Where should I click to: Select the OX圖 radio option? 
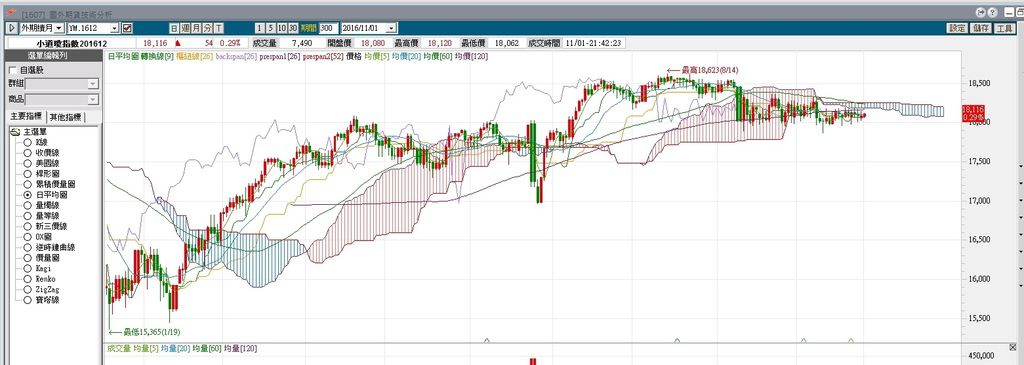pyautogui.click(x=27, y=237)
